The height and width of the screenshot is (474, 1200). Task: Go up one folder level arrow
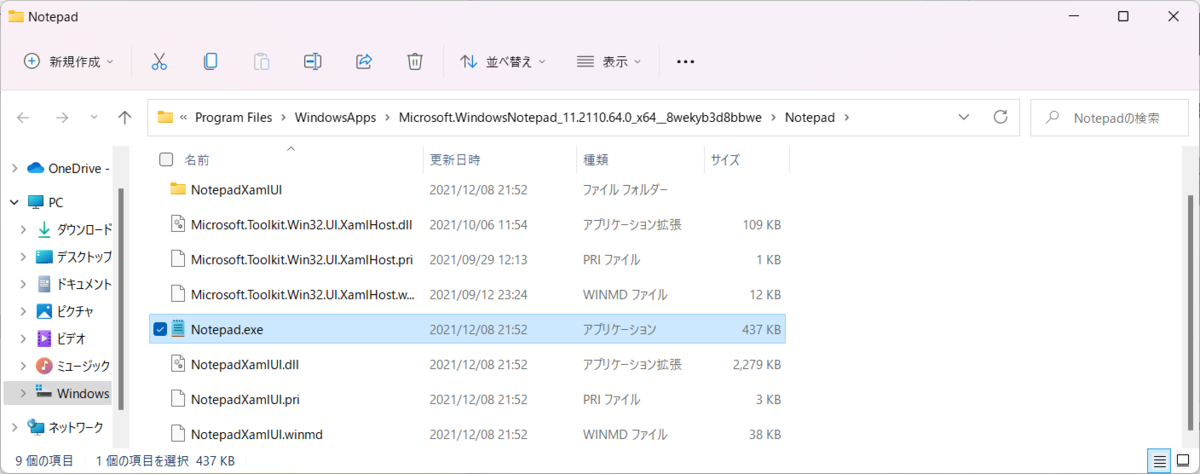[x=125, y=117]
